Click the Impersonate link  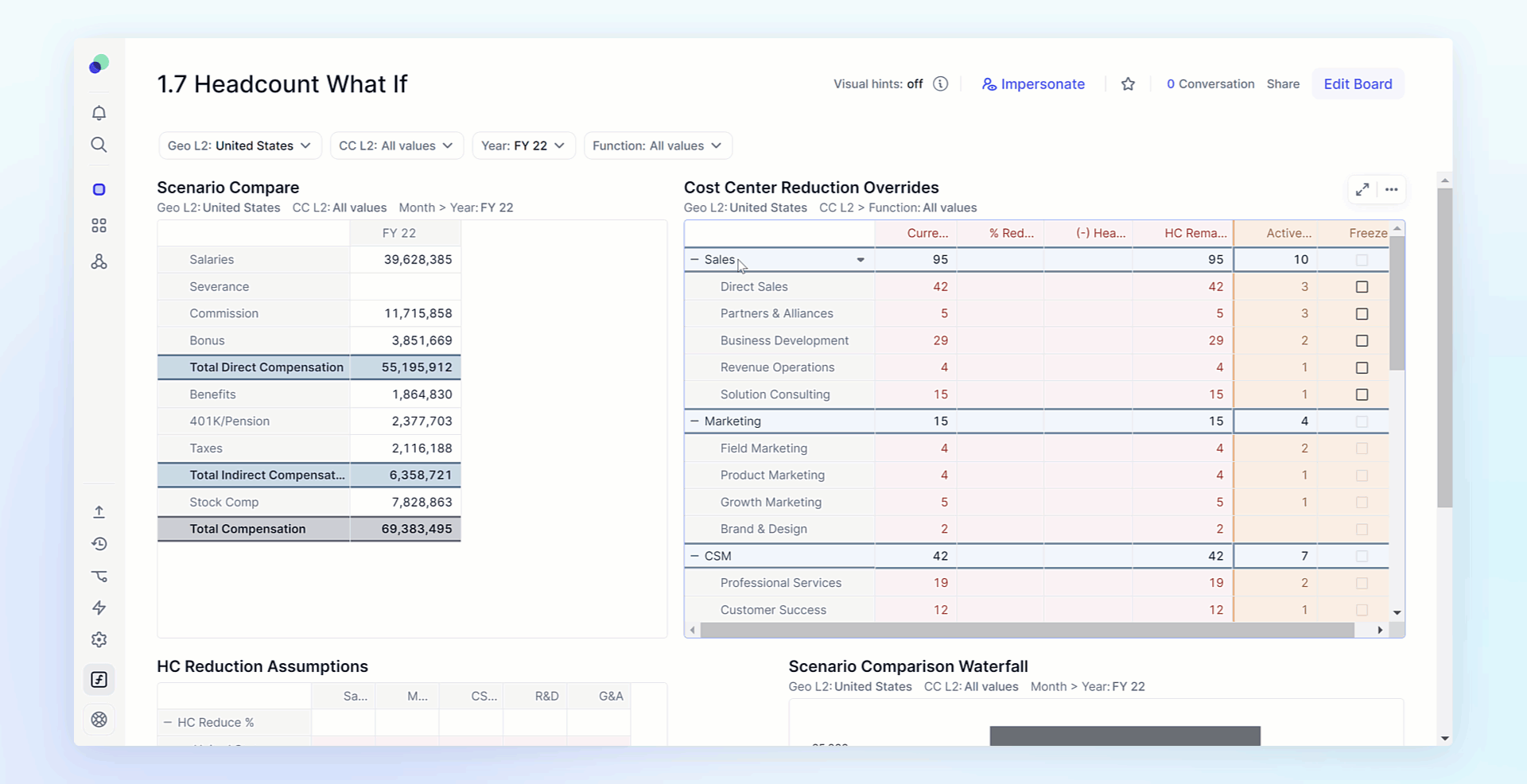(1033, 83)
